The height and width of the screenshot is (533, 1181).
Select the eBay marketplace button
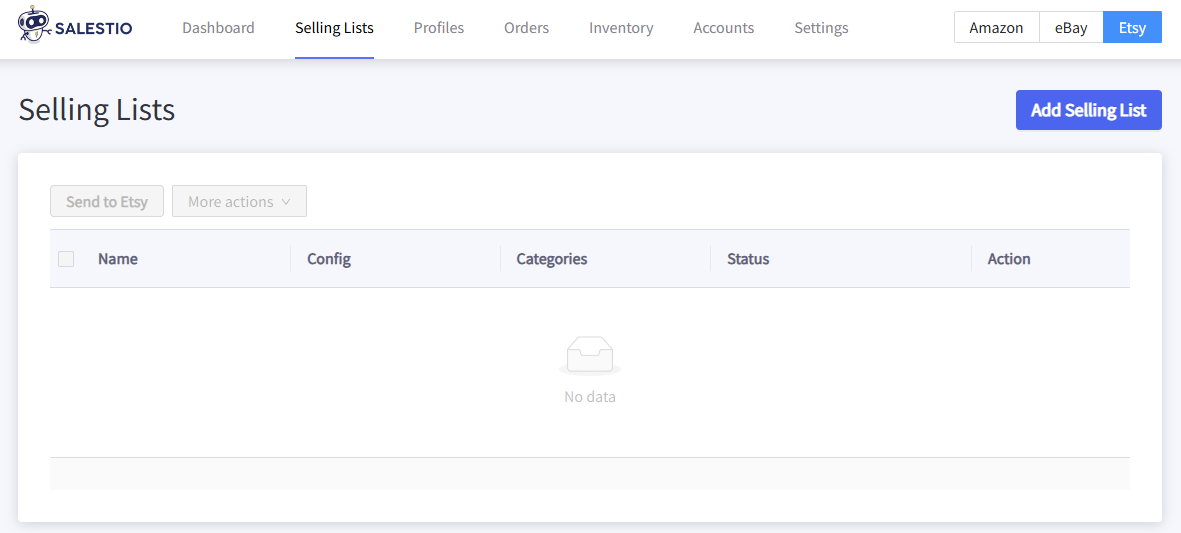1071,27
